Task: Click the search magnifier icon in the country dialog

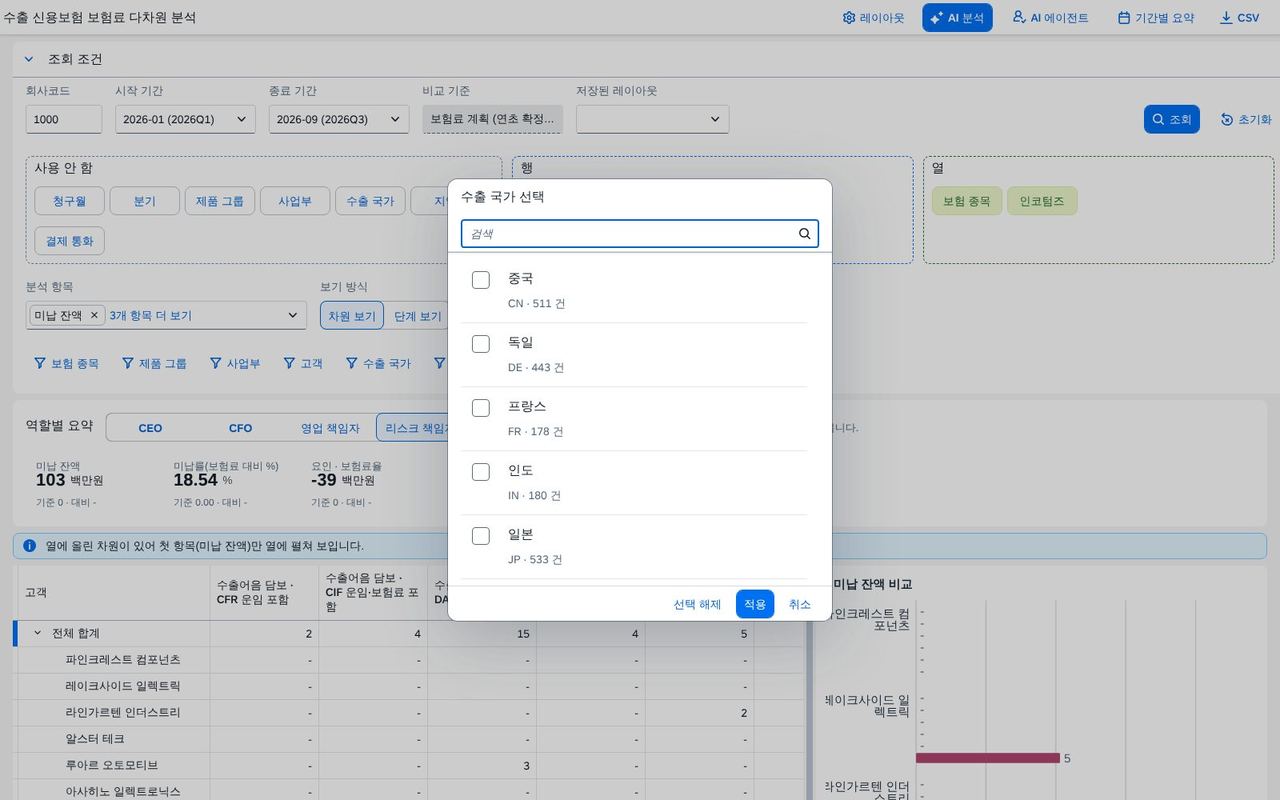Action: [804, 234]
